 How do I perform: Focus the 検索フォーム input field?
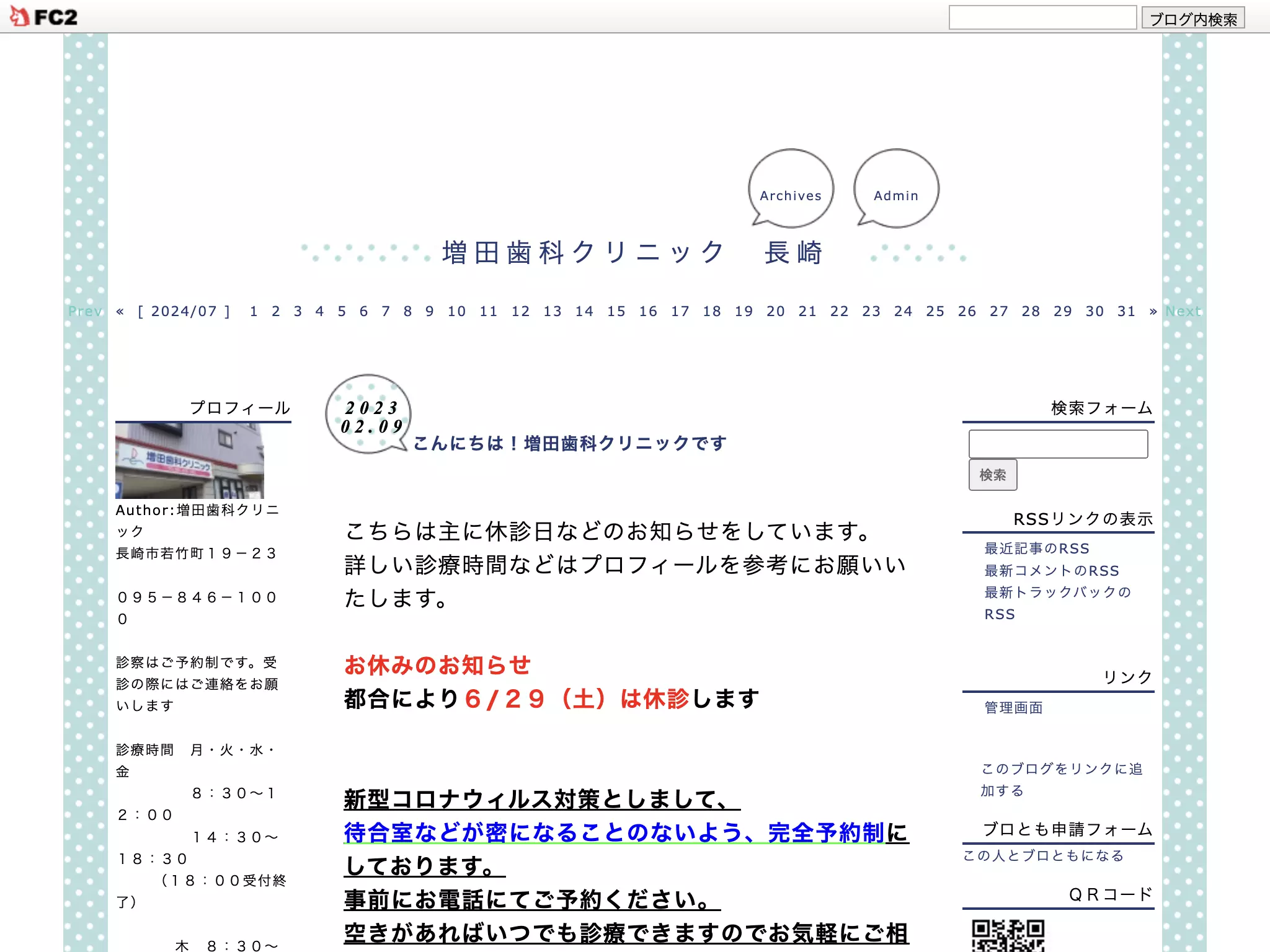click(1058, 444)
